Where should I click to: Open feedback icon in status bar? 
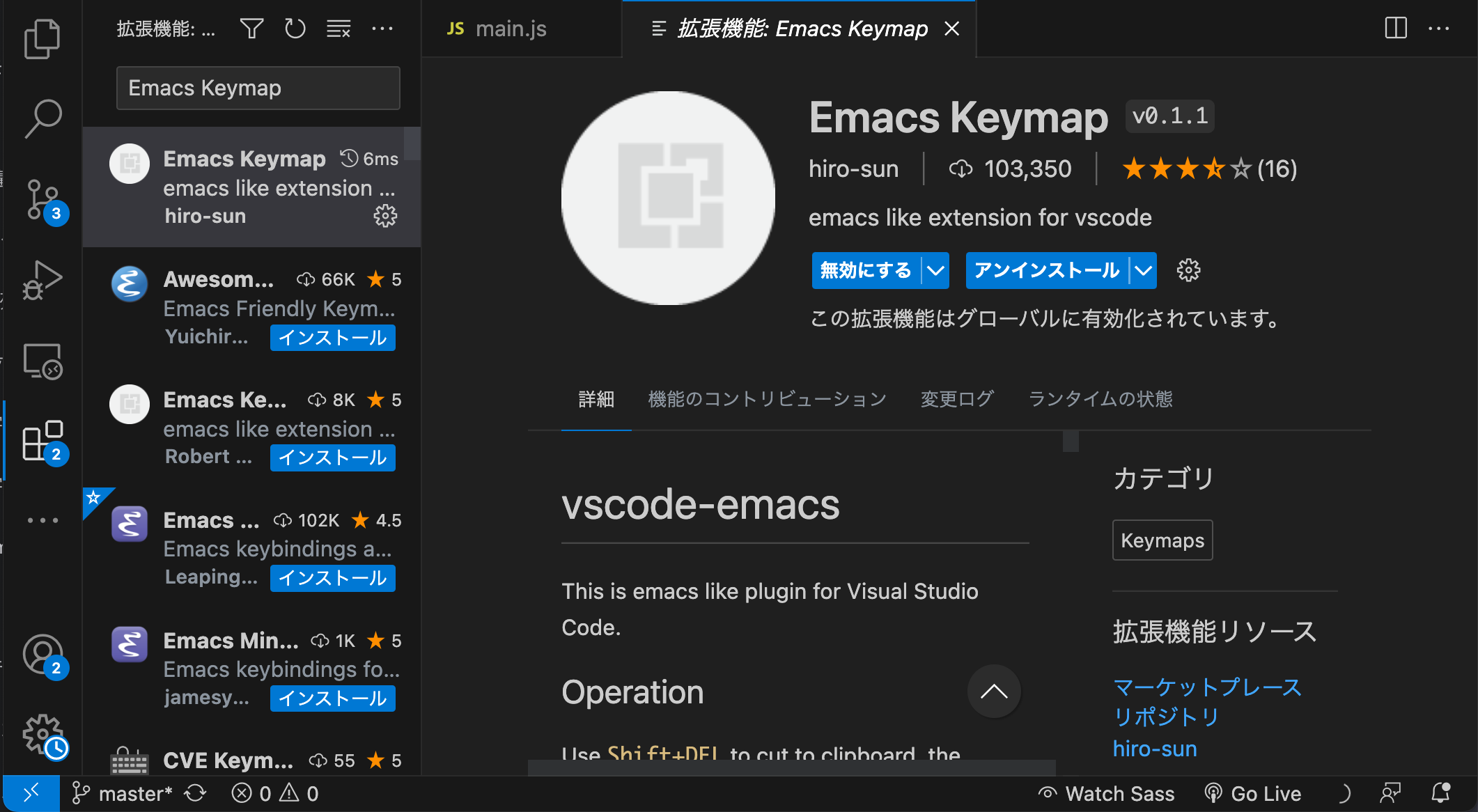click(x=1390, y=793)
